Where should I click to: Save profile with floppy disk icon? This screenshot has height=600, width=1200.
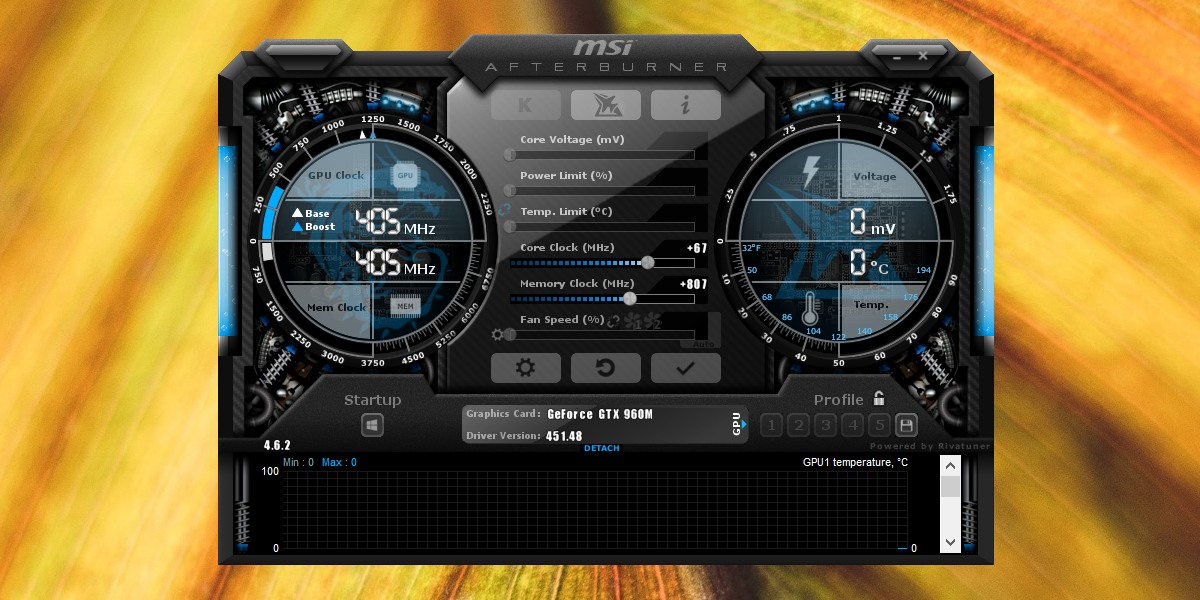click(906, 425)
